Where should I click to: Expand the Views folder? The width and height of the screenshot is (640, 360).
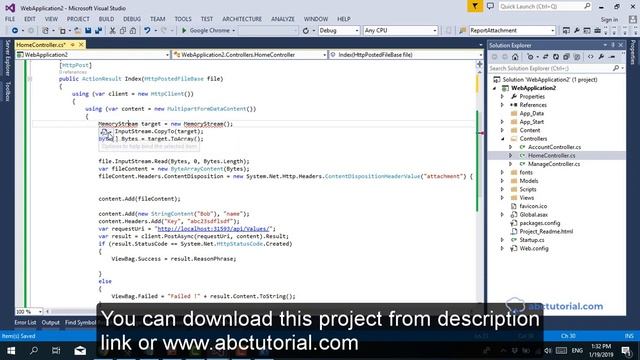(x=502, y=198)
